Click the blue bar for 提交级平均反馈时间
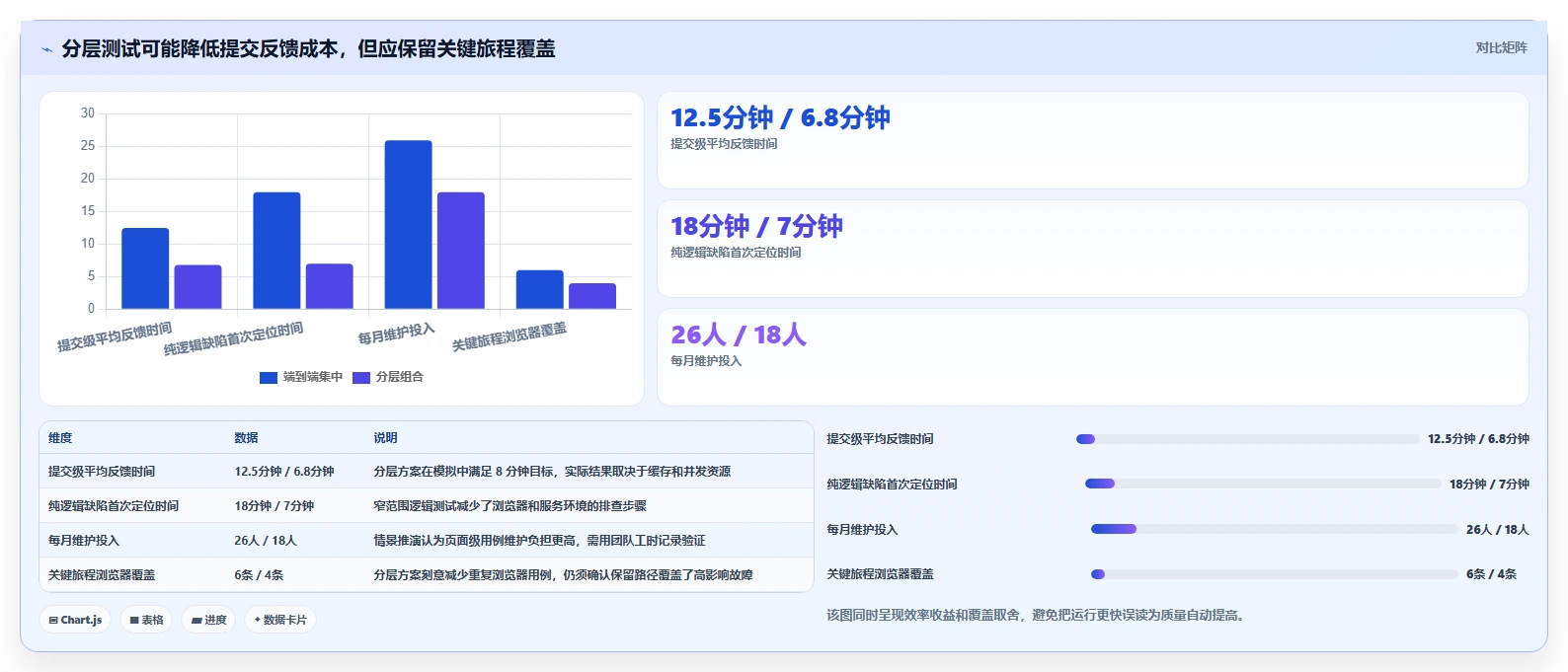 click(x=145, y=268)
